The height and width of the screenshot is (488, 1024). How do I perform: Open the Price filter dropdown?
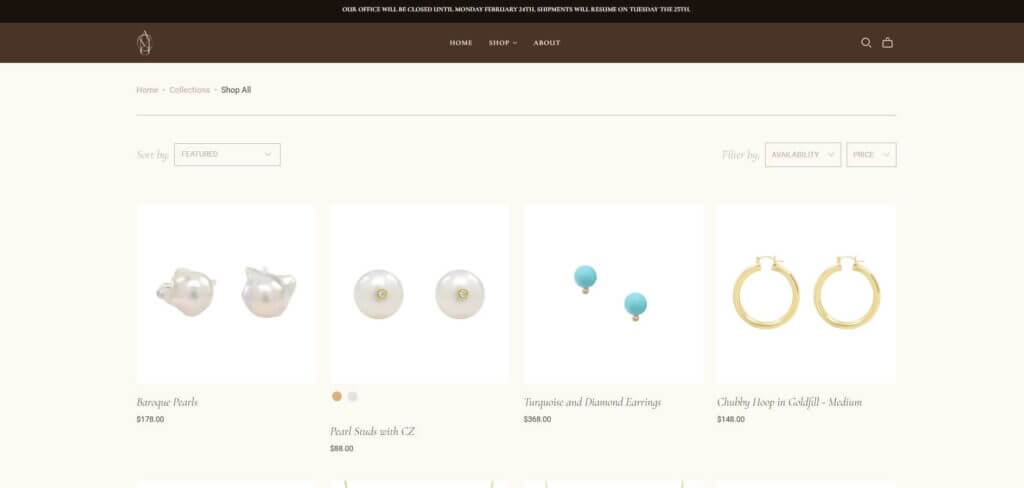point(871,155)
